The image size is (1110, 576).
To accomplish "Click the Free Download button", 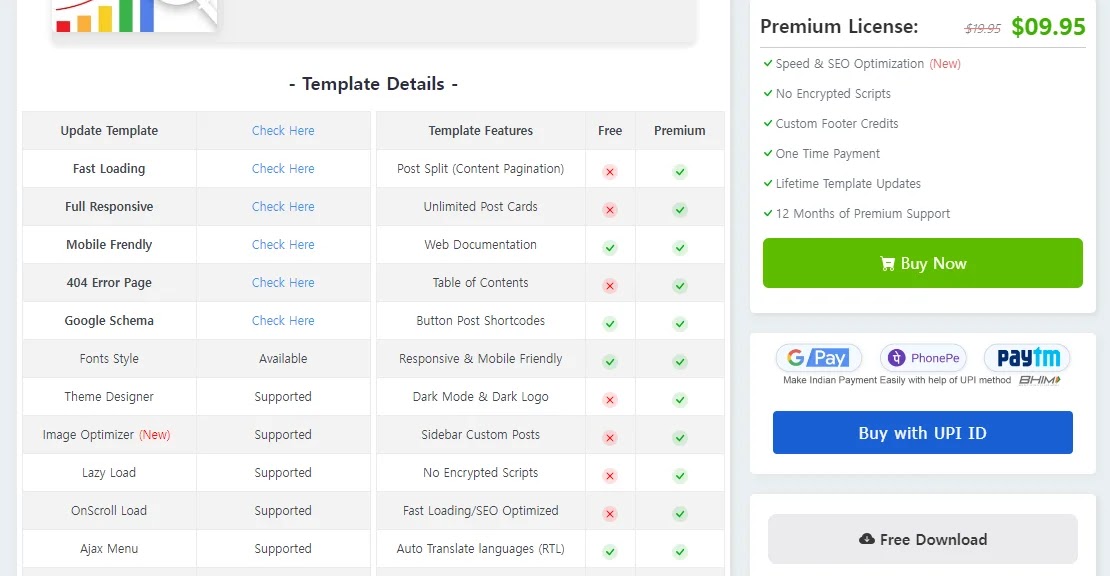I will point(922,539).
